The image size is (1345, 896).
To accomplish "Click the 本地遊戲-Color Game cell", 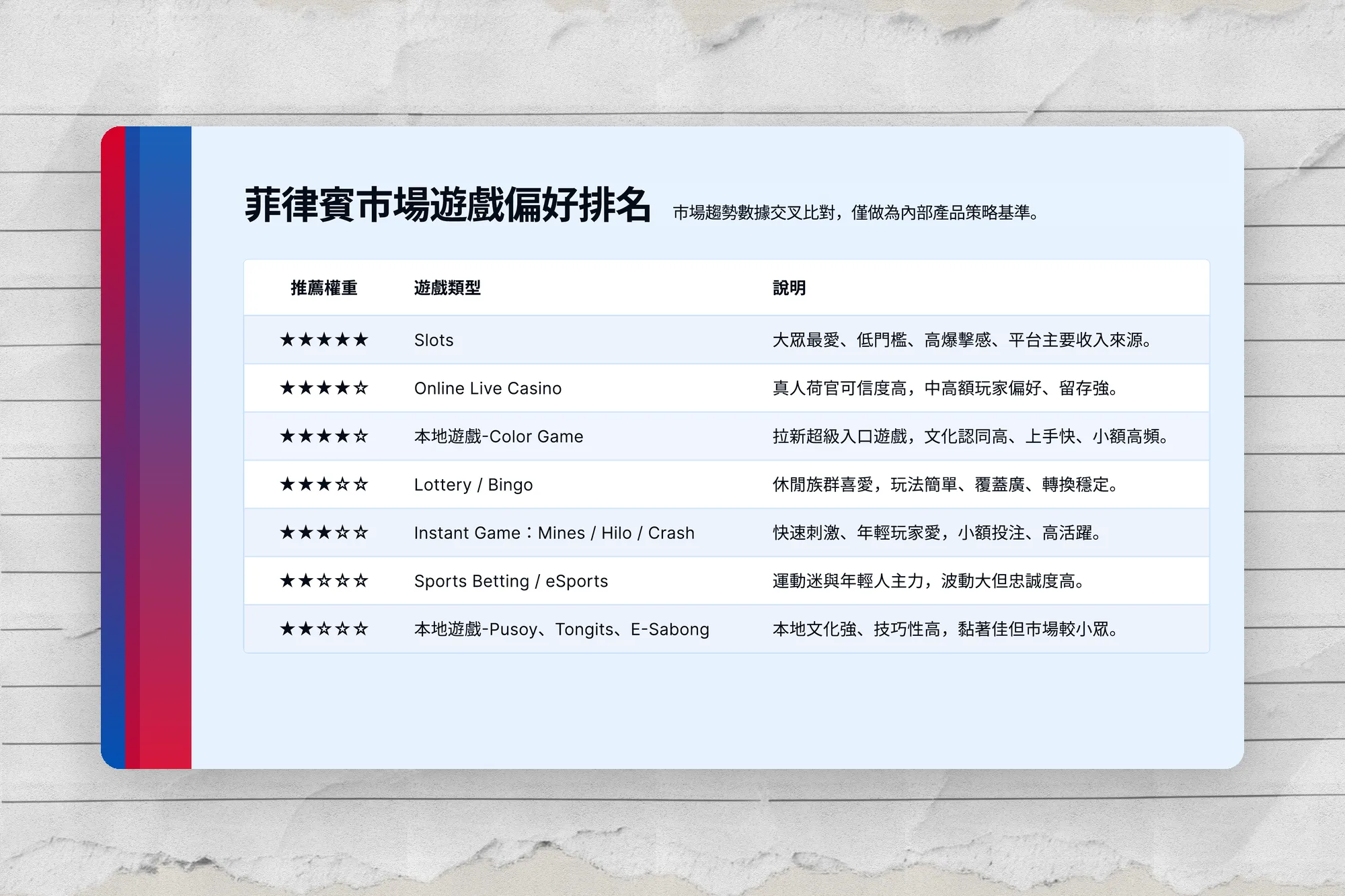I will (498, 437).
